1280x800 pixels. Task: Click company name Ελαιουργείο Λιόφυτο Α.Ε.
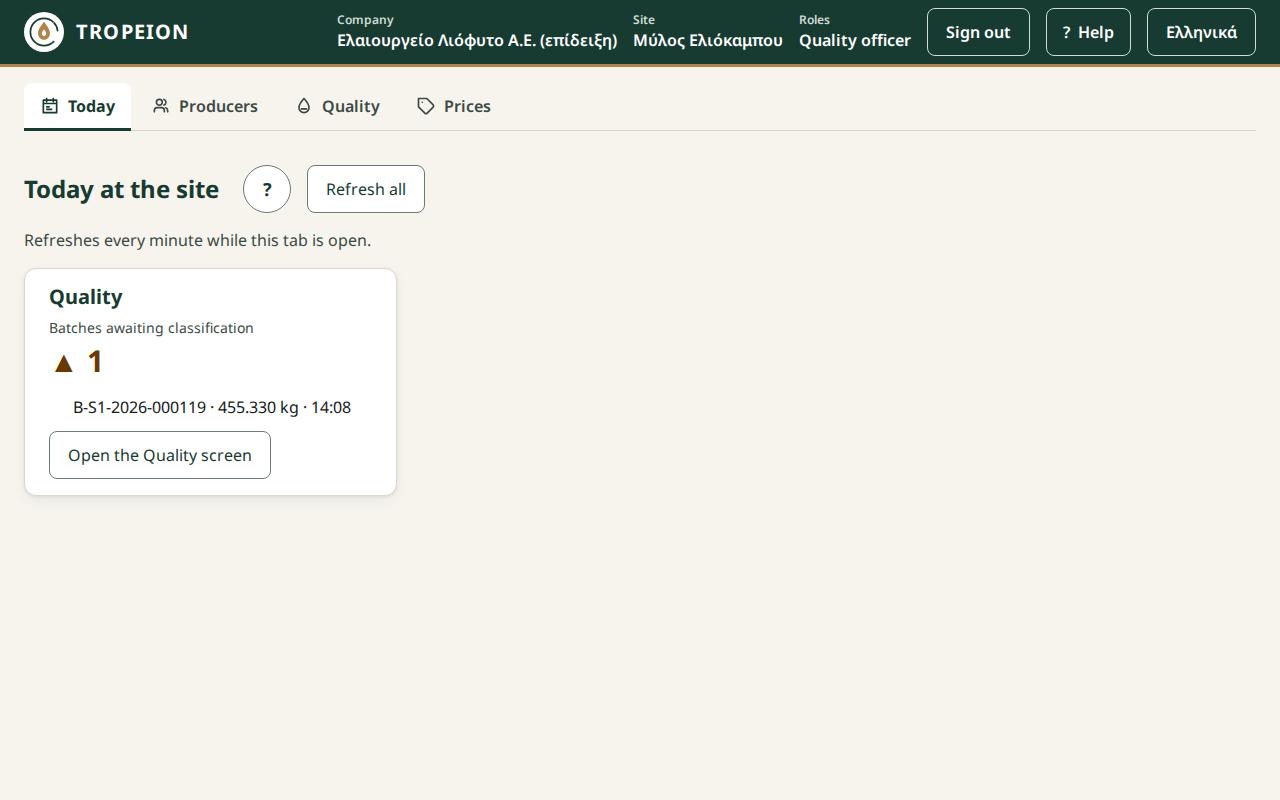477,40
